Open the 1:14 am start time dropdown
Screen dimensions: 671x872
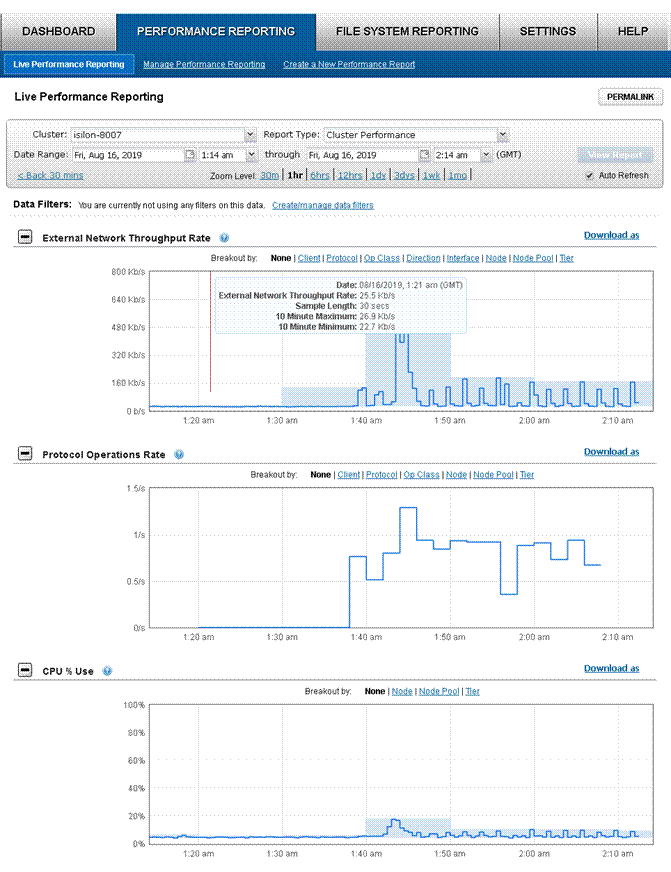click(228, 155)
